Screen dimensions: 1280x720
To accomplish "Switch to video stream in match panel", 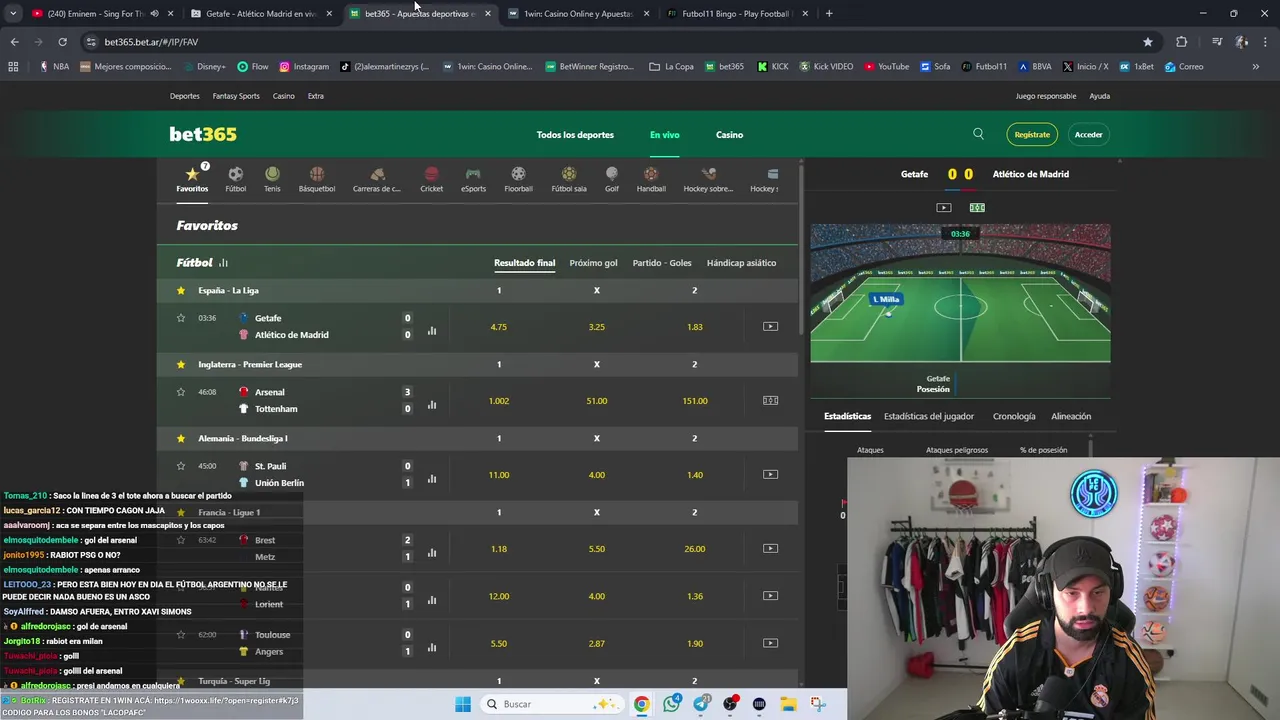I will 943,207.
